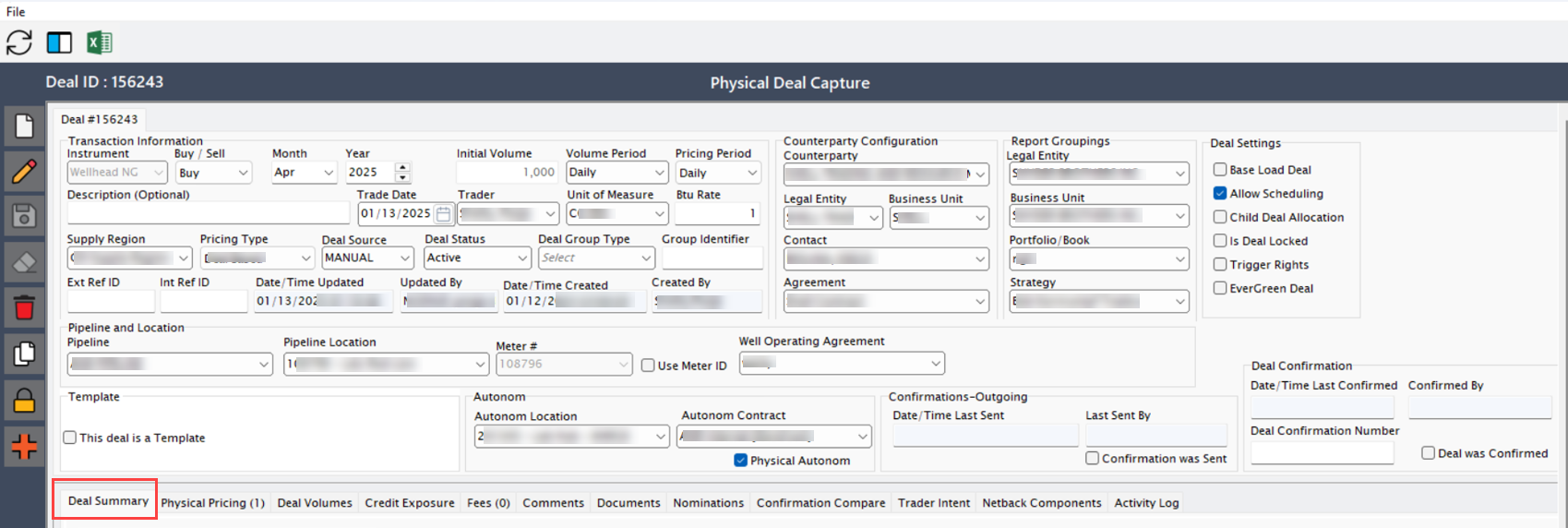Open the Agreement dropdown
This screenshot has height=528, width=1568.
pos(886,302)
